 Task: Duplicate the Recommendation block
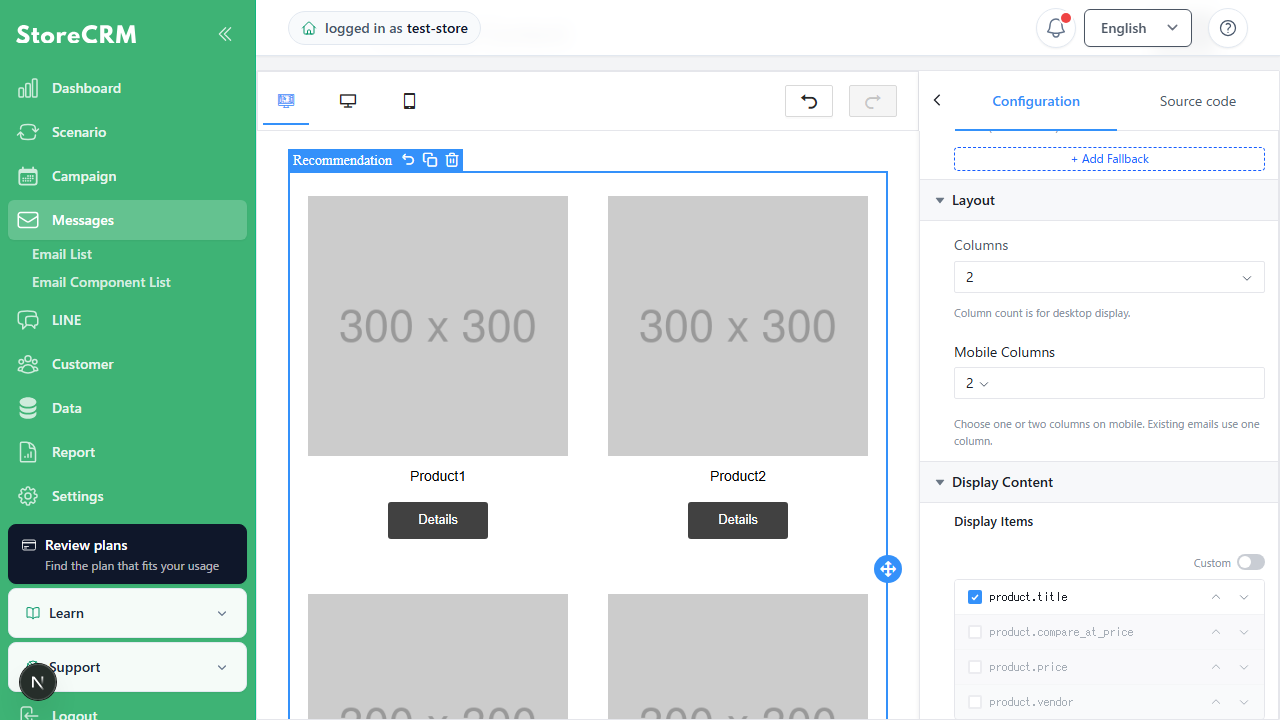(x=430, y=160)
